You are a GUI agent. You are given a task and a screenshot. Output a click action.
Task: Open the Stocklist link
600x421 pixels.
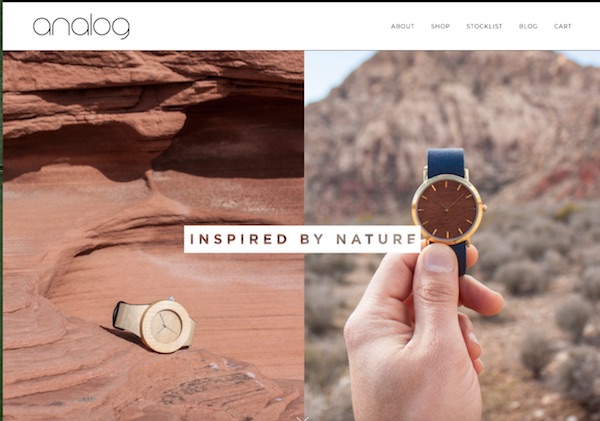pos(484,26)
